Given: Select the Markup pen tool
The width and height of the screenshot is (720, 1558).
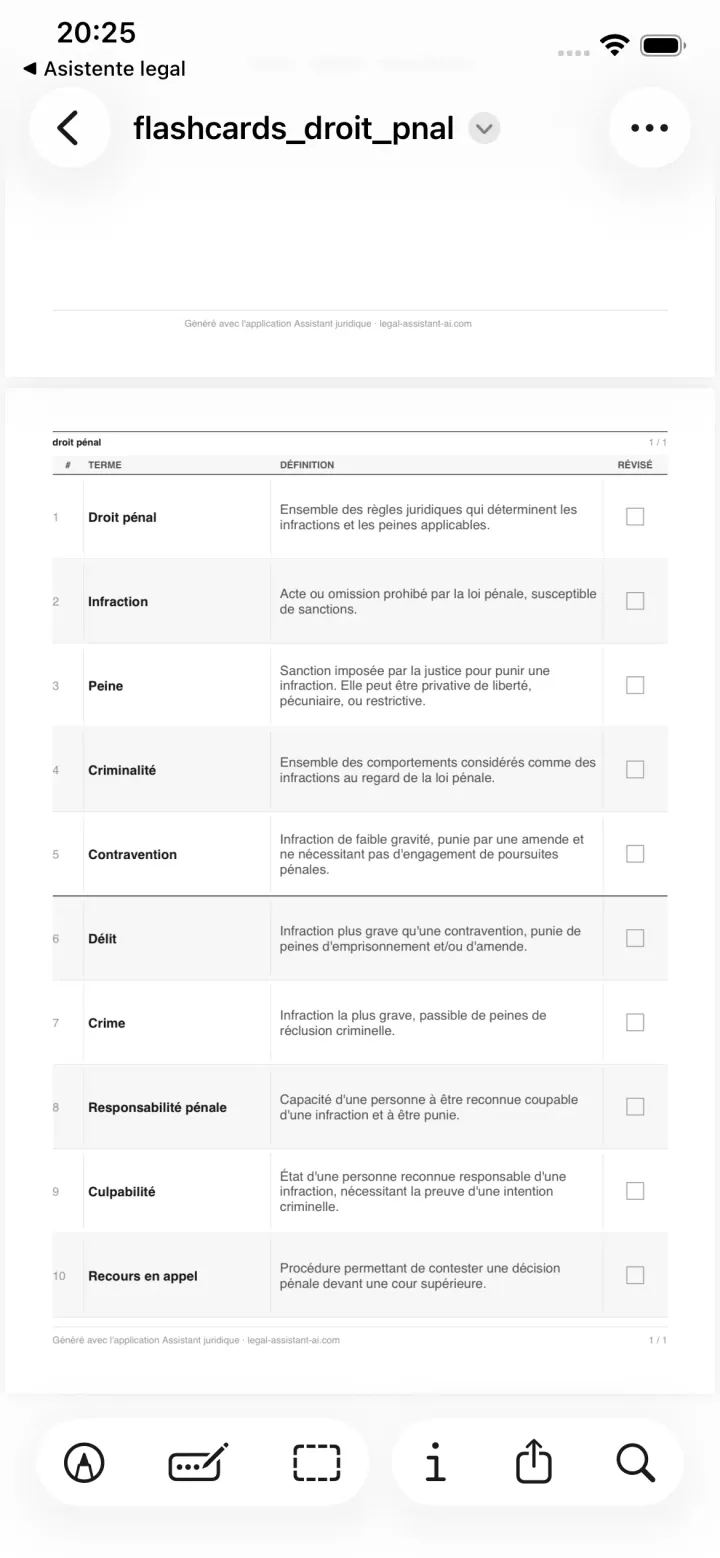Looking at the screenshot, I should tap(84, 1463).
